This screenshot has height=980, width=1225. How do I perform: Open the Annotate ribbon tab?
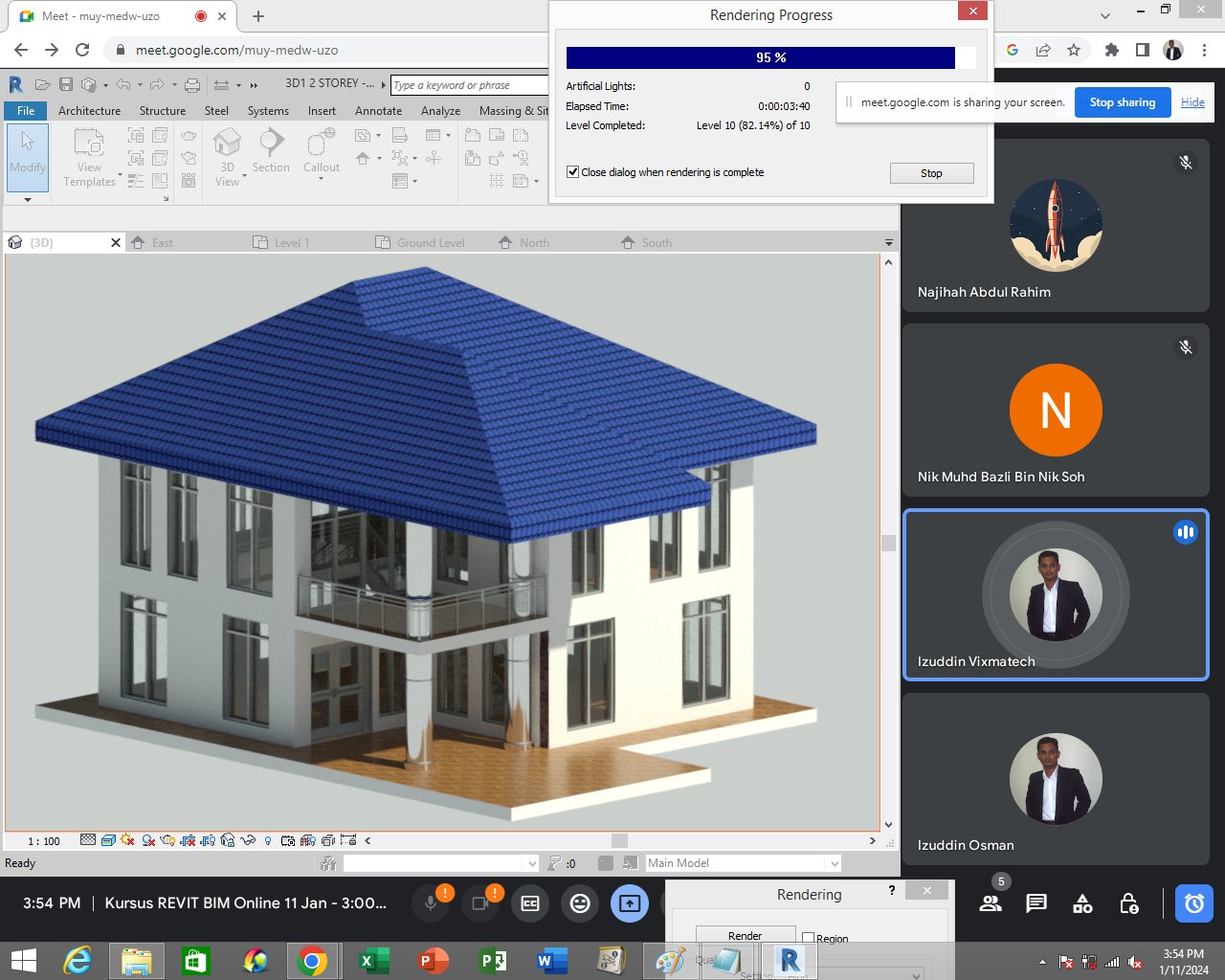[x=378, y=111]
